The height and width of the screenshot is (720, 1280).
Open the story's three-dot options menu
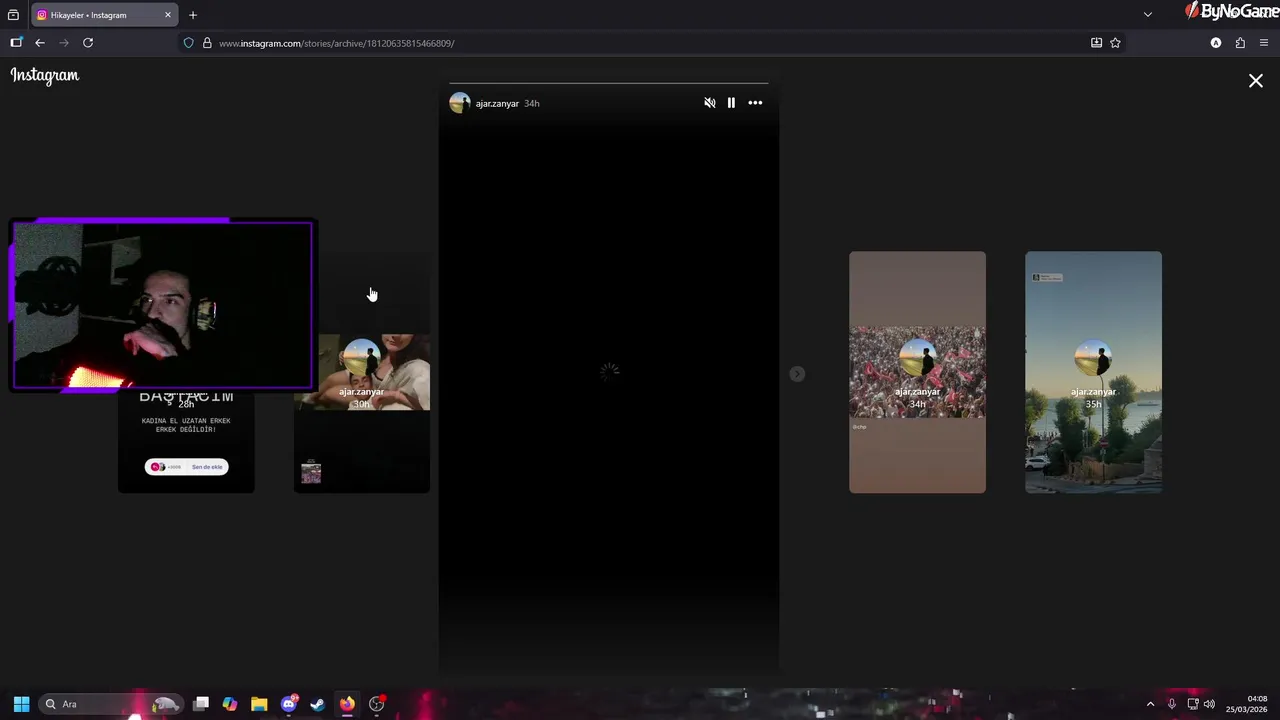pyautogui.click(x=755, y=103)
